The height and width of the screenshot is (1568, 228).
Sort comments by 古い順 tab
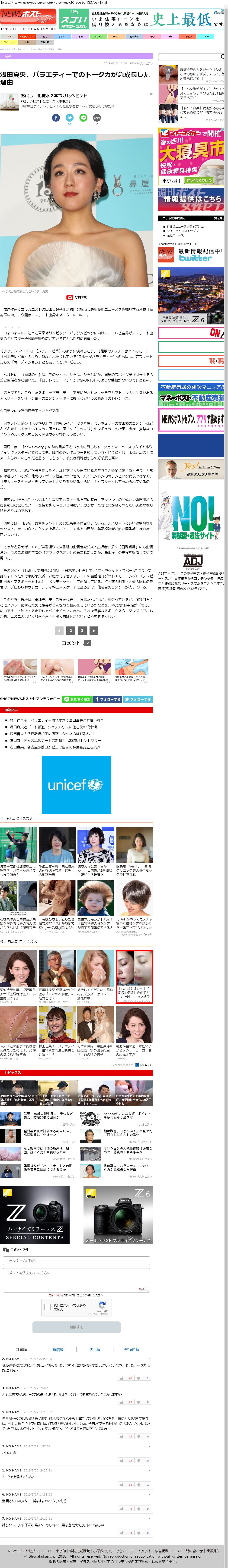click(95, 1349)
